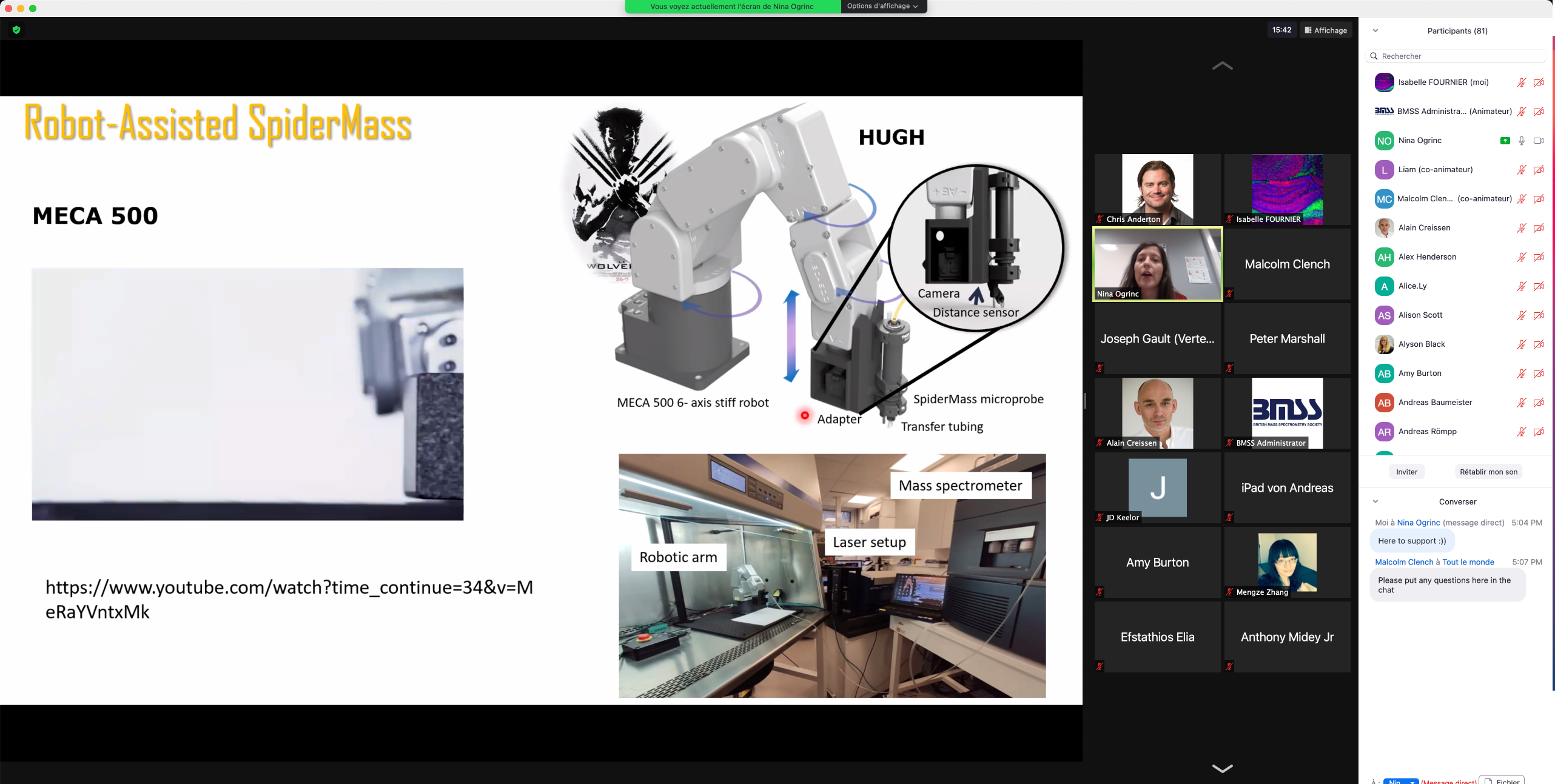1555x784 pixels.
Task: Select Anthony Midey Jr video tile
Action: coord(1287,637)
